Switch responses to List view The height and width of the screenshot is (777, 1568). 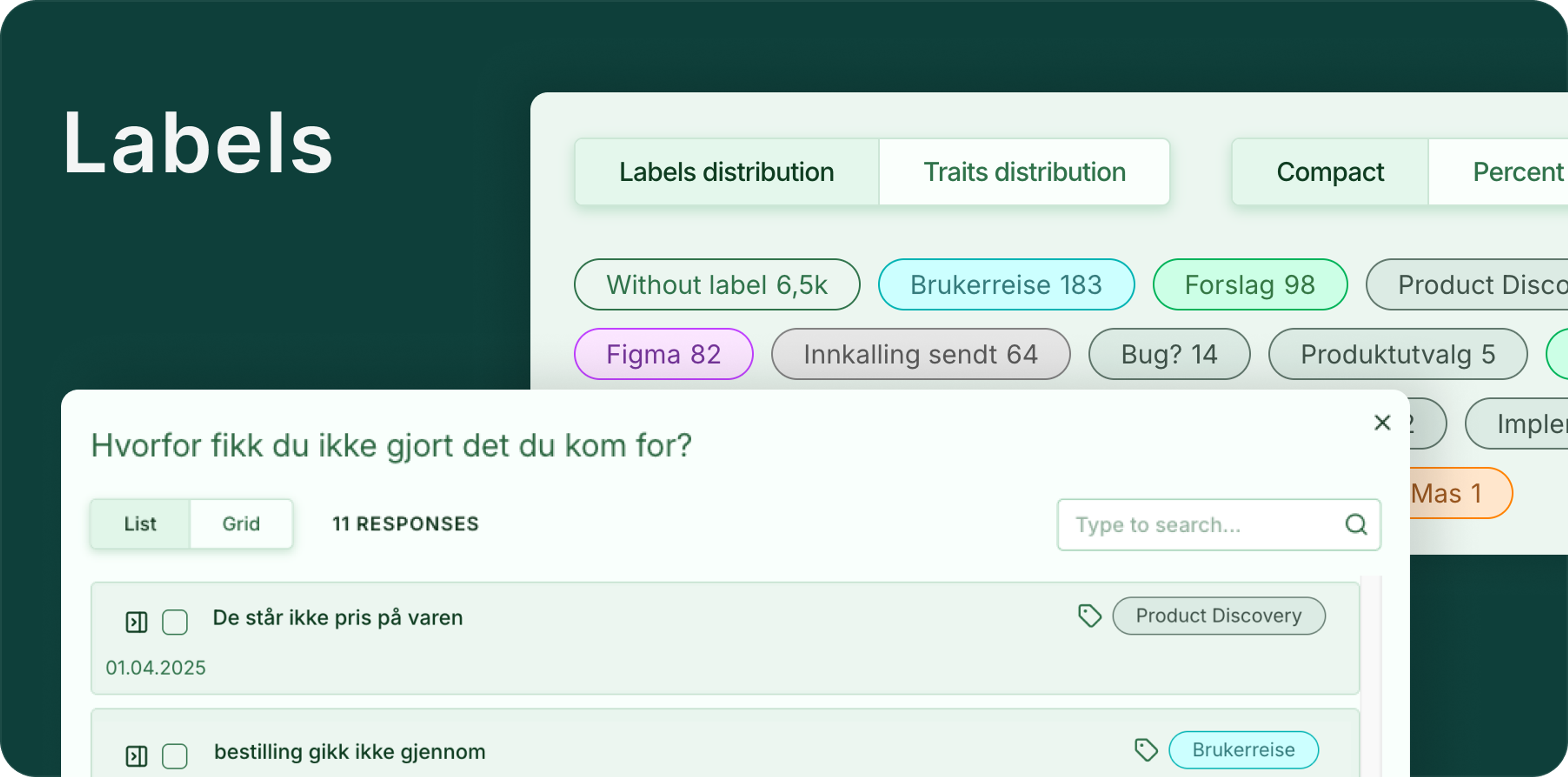tap(140, 524)
